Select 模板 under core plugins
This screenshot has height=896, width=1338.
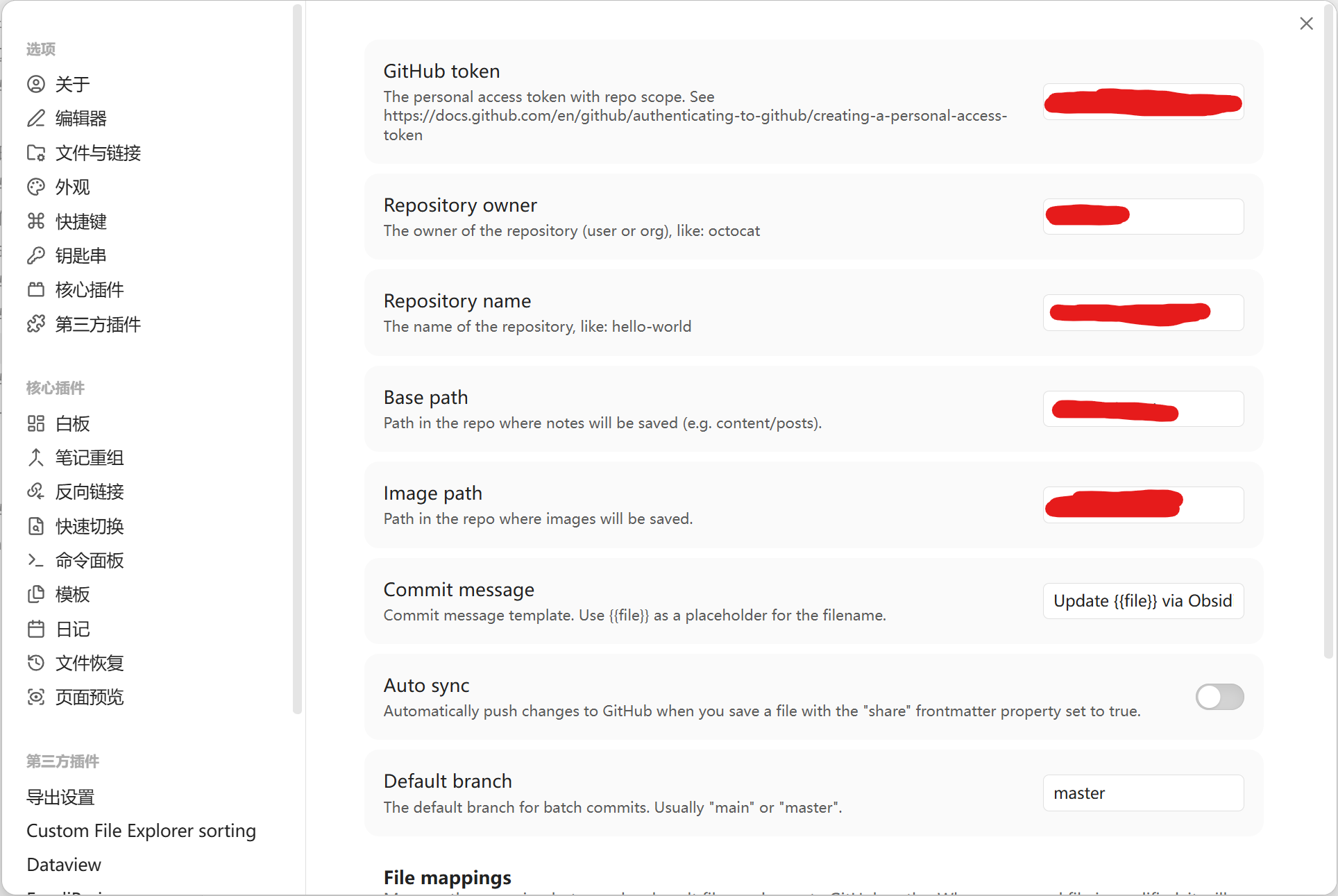72,594
